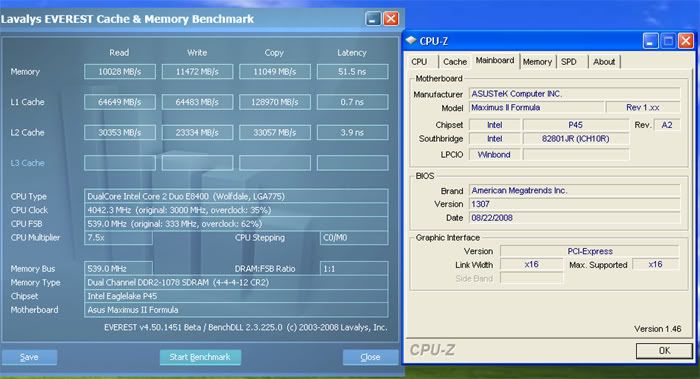Select the Memory Bus 539.0 MHz field
This screenshot has width=700, height=379.
pos(118,268)
